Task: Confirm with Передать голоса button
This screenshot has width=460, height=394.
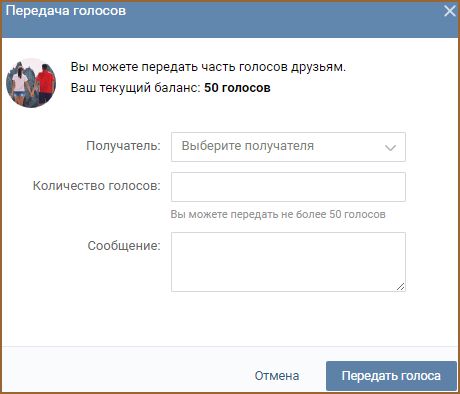Action: [x=391, y=376]
